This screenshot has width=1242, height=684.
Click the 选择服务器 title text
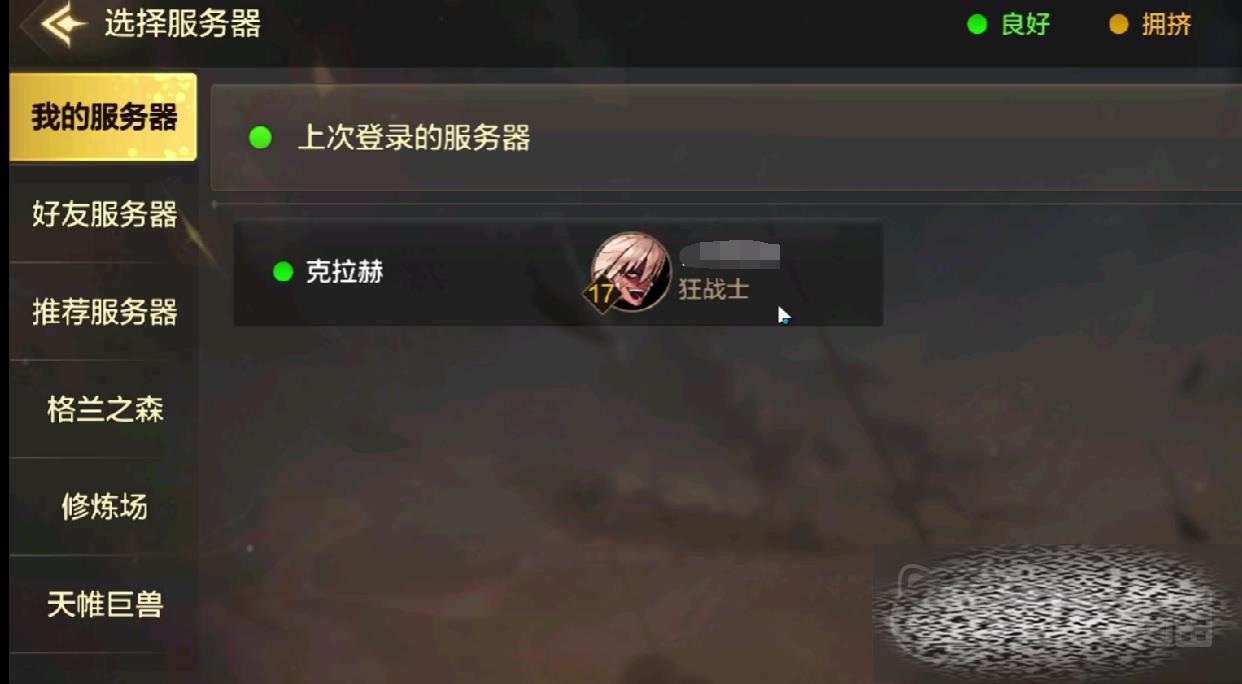182,24
